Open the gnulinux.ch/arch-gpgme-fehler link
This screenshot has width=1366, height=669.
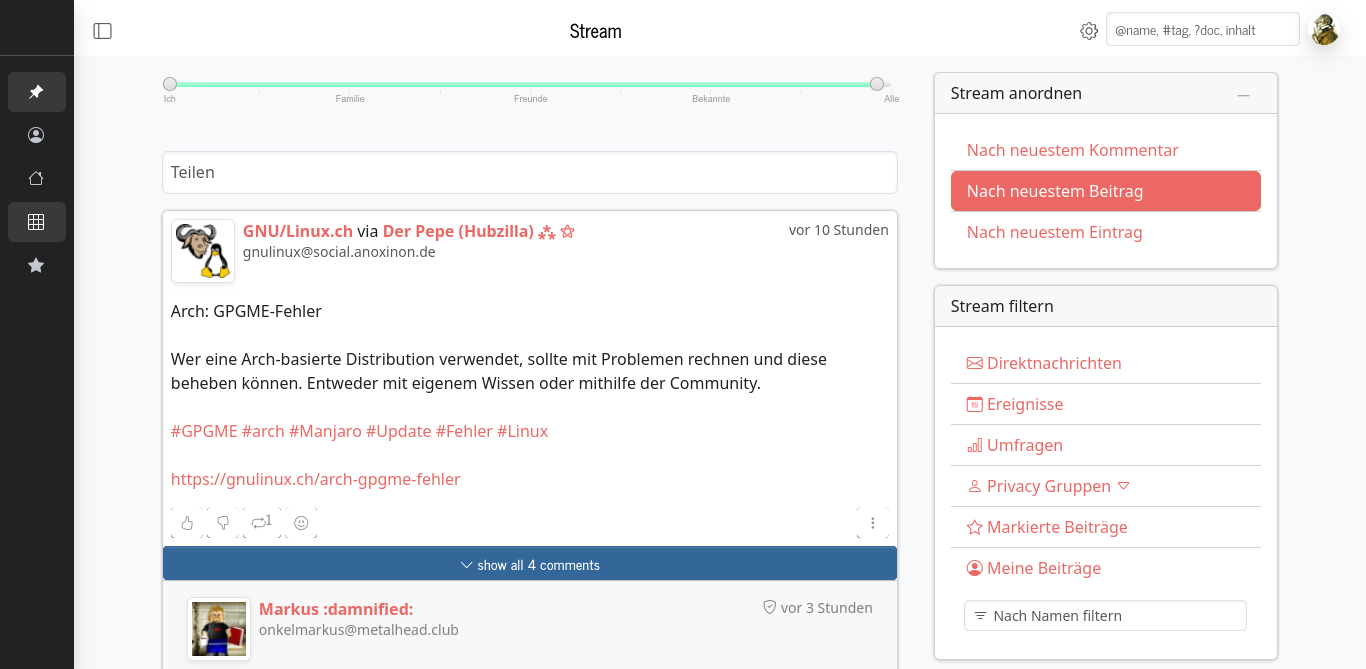point(315,479)
